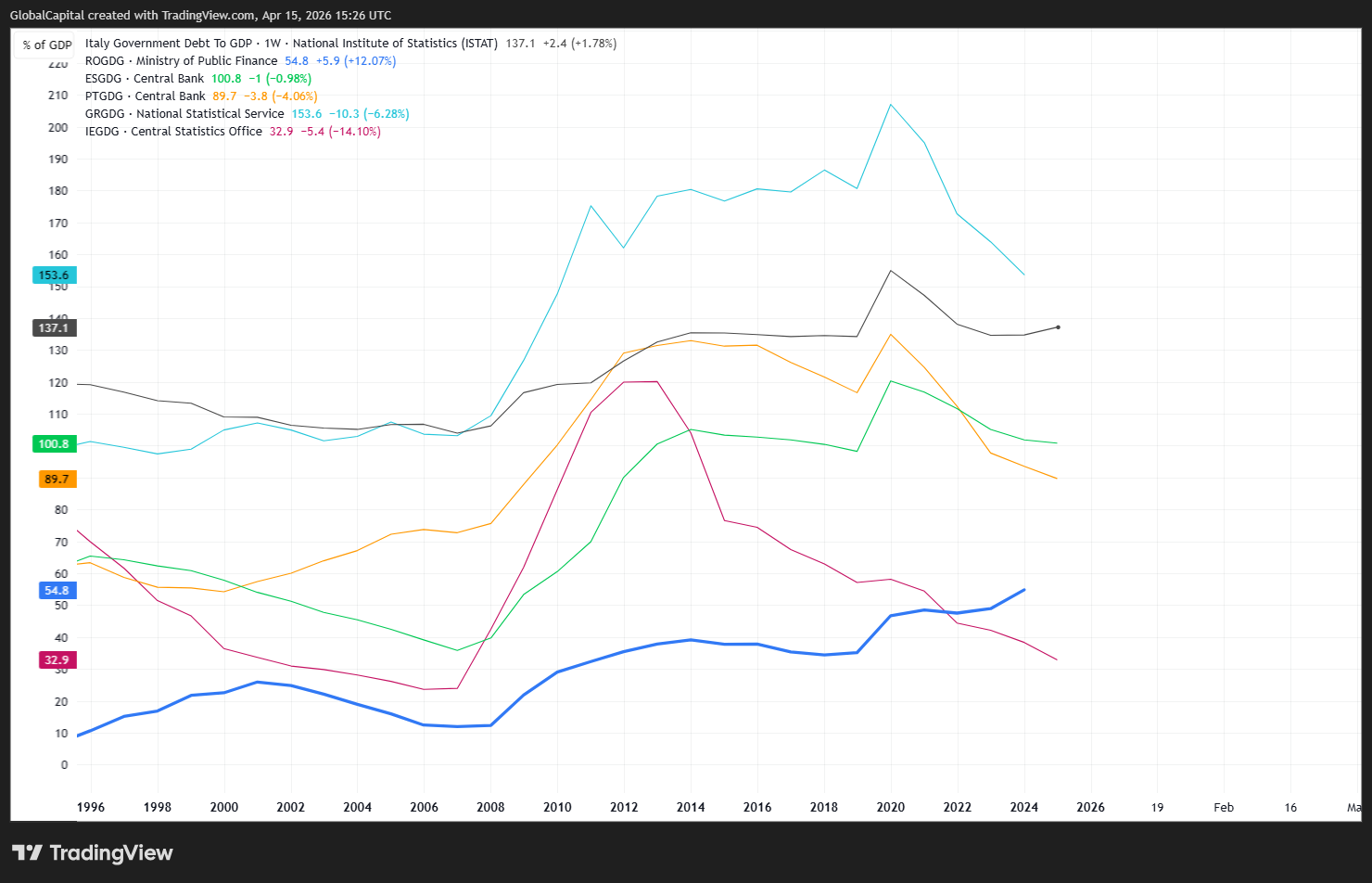Viewport: 1372px width, 883px height.
Task: Click the 2008 label on time axis
Action: point(490,807)
